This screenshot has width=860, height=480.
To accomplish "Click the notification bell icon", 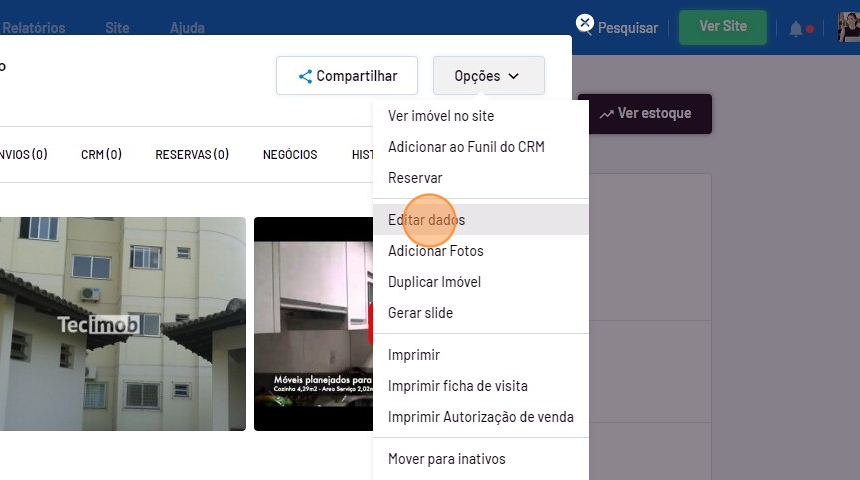I will [796, 29].
